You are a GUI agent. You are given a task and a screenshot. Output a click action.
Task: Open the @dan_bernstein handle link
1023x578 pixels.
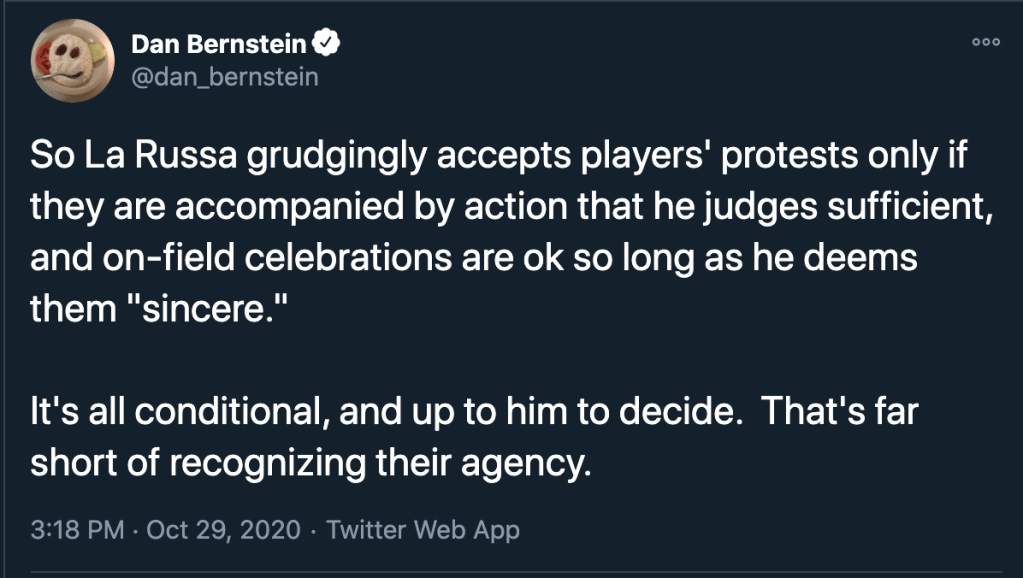[x=225, y=76]
